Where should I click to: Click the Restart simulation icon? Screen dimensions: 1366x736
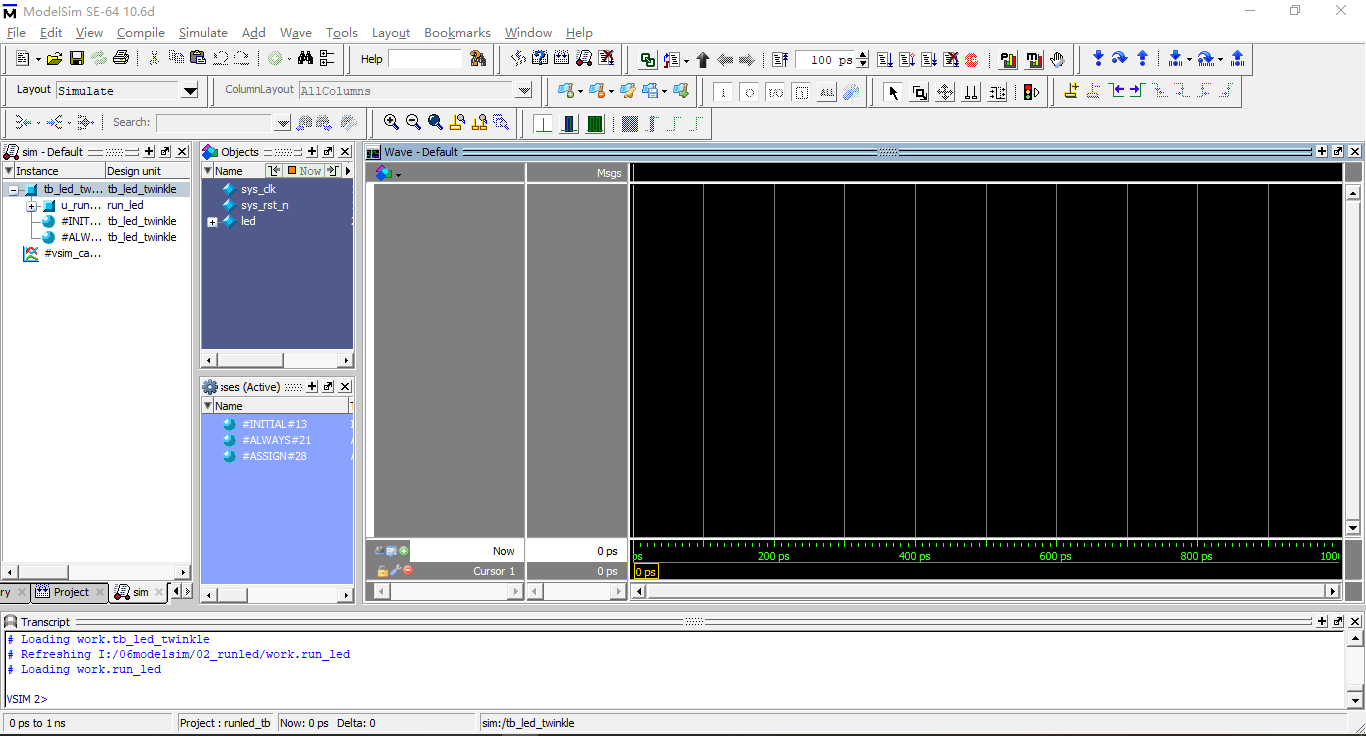click(780, 60)
